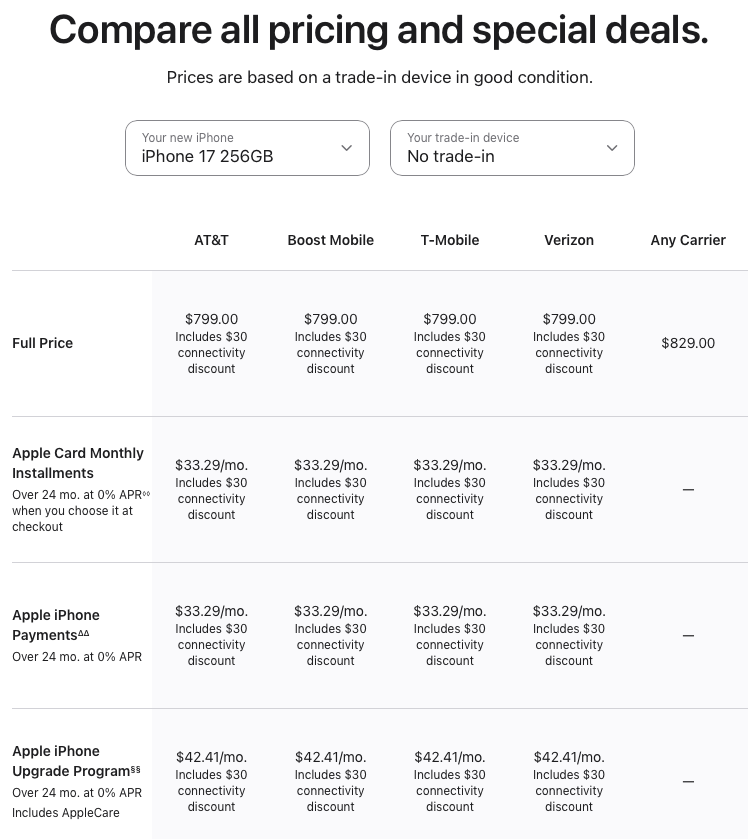Click the Any Carrier column header

(x=688, y=240)
